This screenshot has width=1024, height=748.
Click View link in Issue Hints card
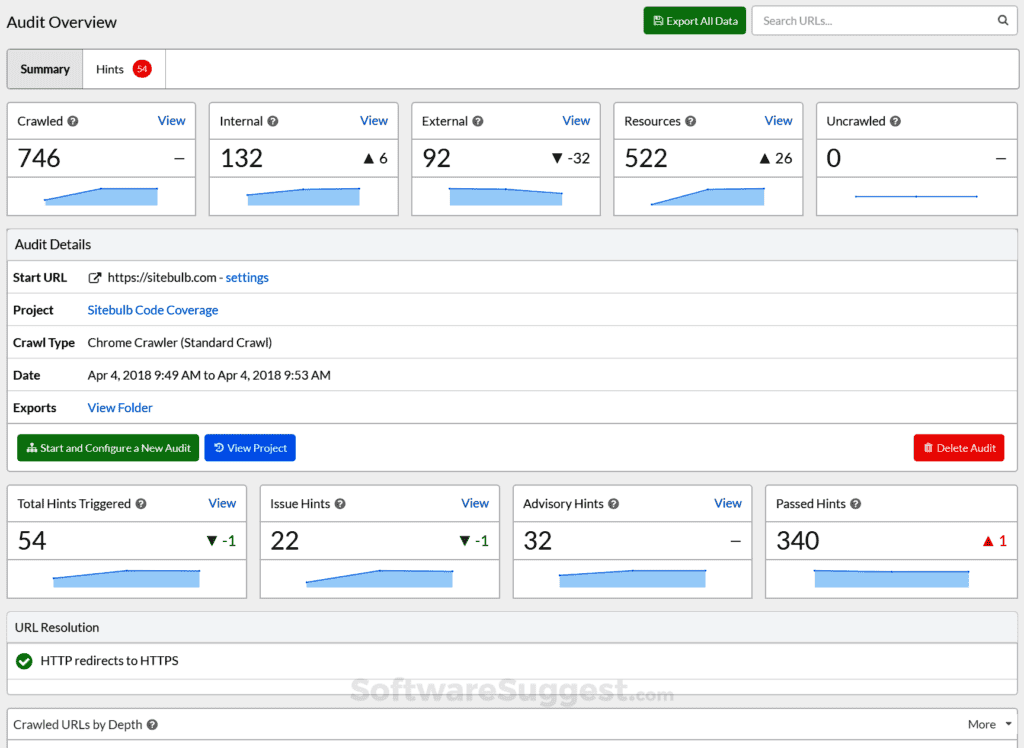[475, 504]
